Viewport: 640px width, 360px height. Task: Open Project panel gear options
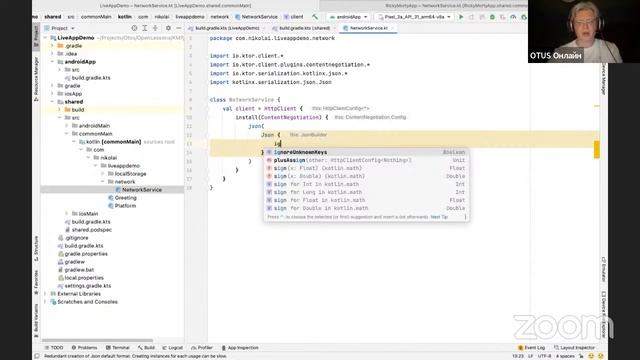pyautogui.click(x=168, y=28)
